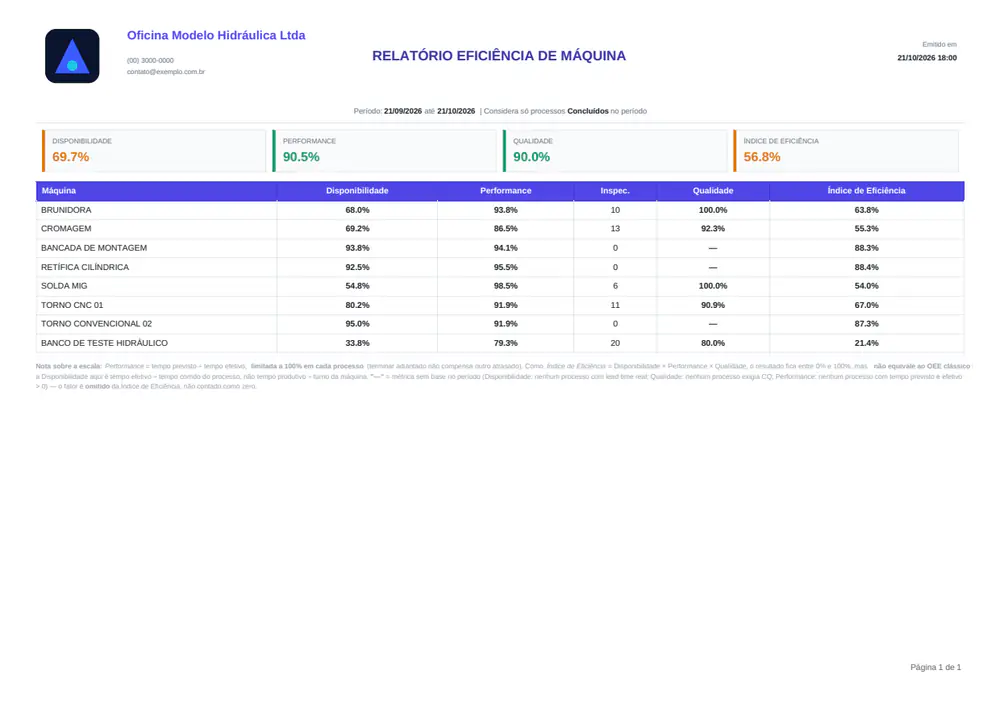The height and width of the screenshot is (707, 1000).
Task: Click the Nota sobre a escala footnote label
Action: pyautogui.click(x=69, y=367)
